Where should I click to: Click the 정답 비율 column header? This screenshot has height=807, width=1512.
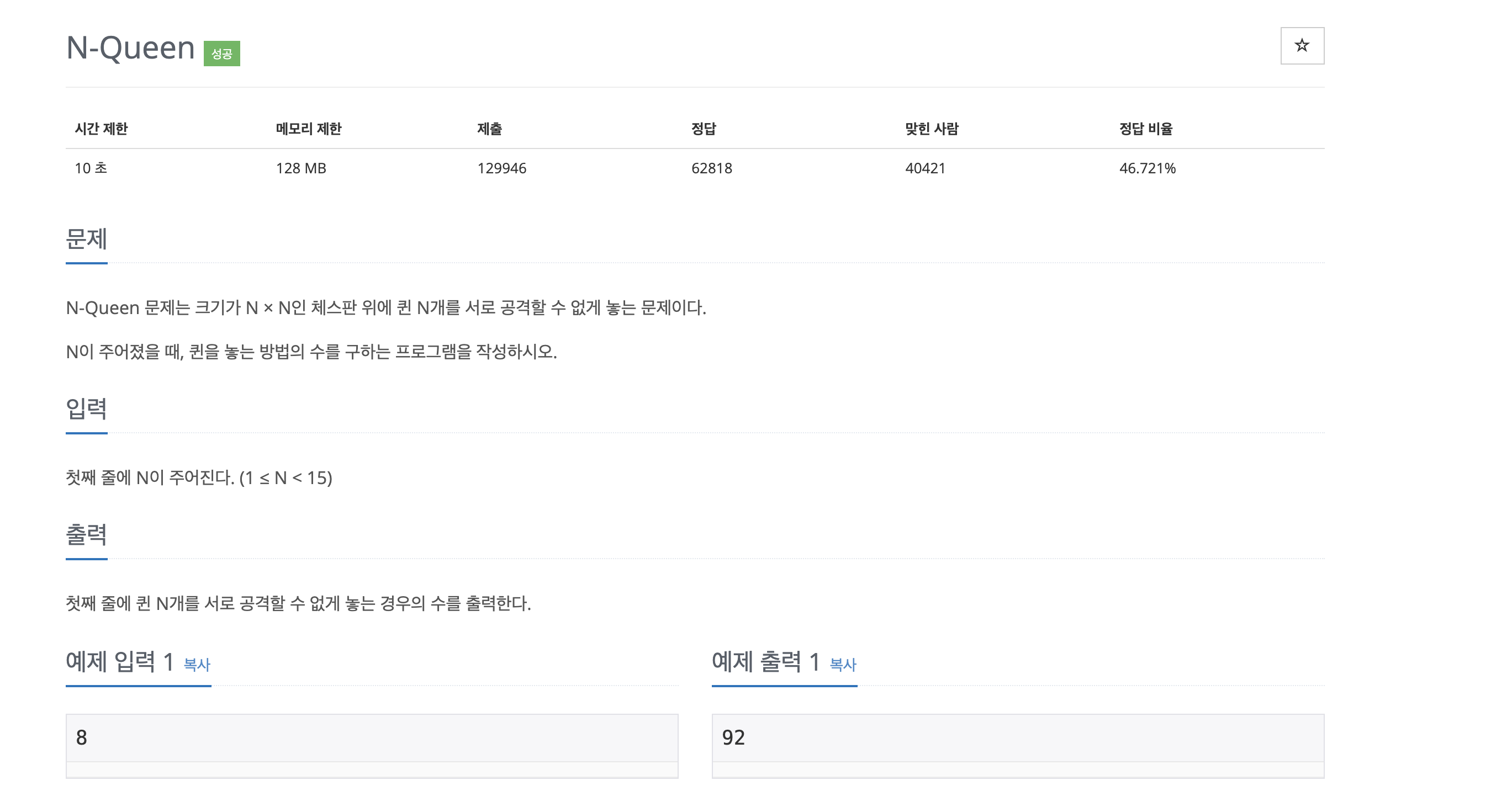(1145, 129)
